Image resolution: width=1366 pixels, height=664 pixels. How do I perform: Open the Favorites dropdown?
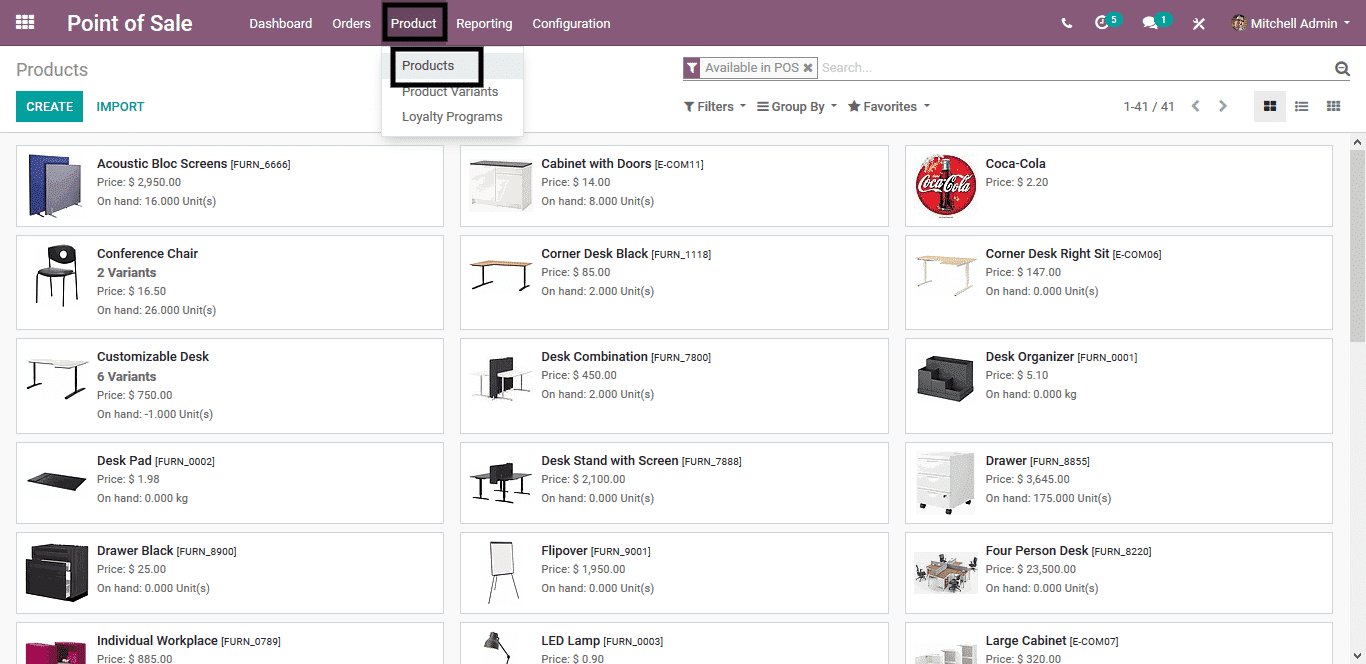888,107
